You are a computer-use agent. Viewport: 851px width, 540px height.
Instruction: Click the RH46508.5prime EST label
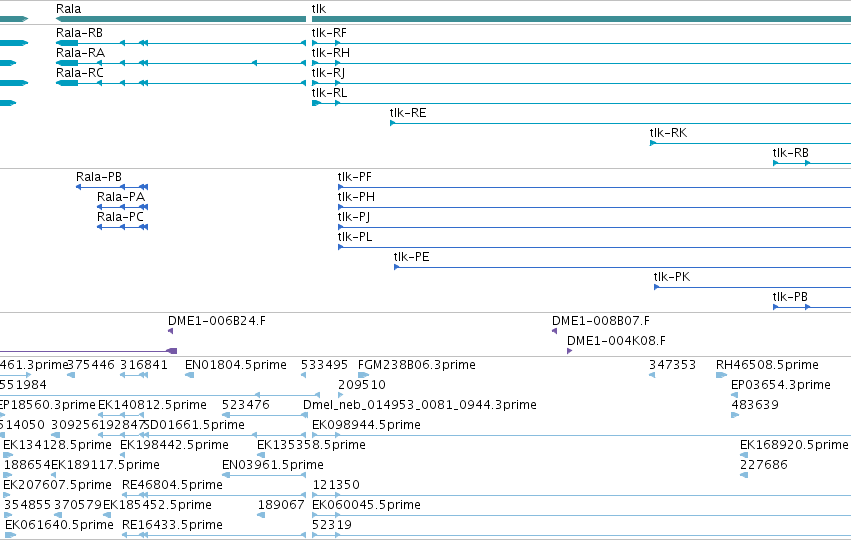point(767,365)
